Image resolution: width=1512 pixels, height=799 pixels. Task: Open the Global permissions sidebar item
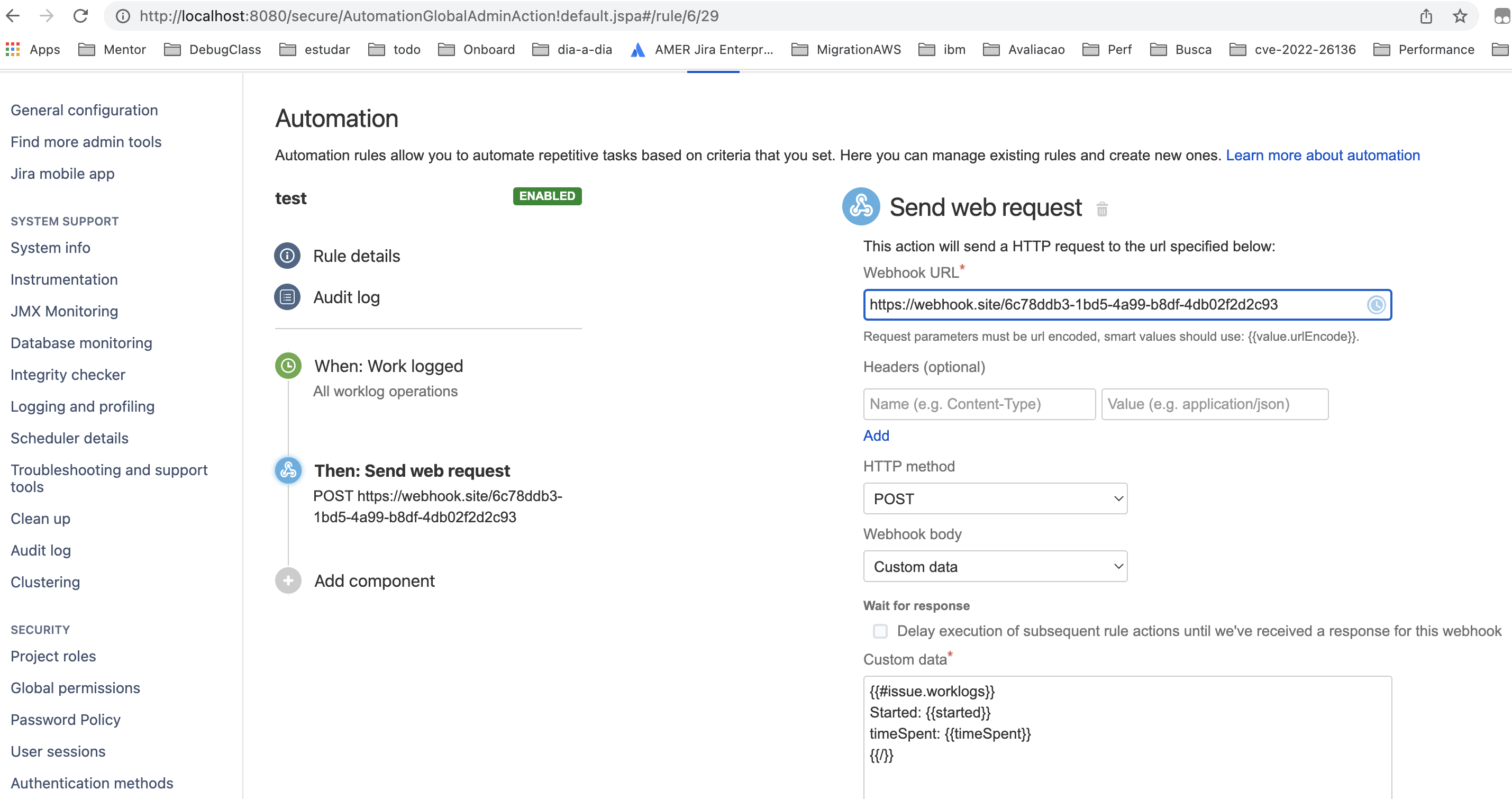(75, 688)
